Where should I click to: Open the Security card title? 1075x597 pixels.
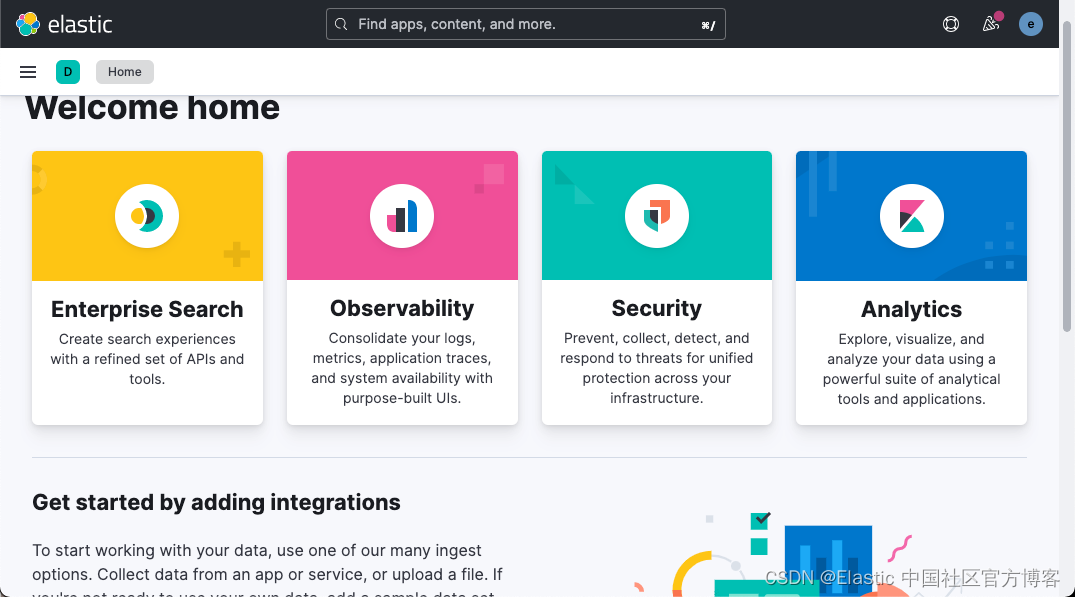(x=657, y=308)
